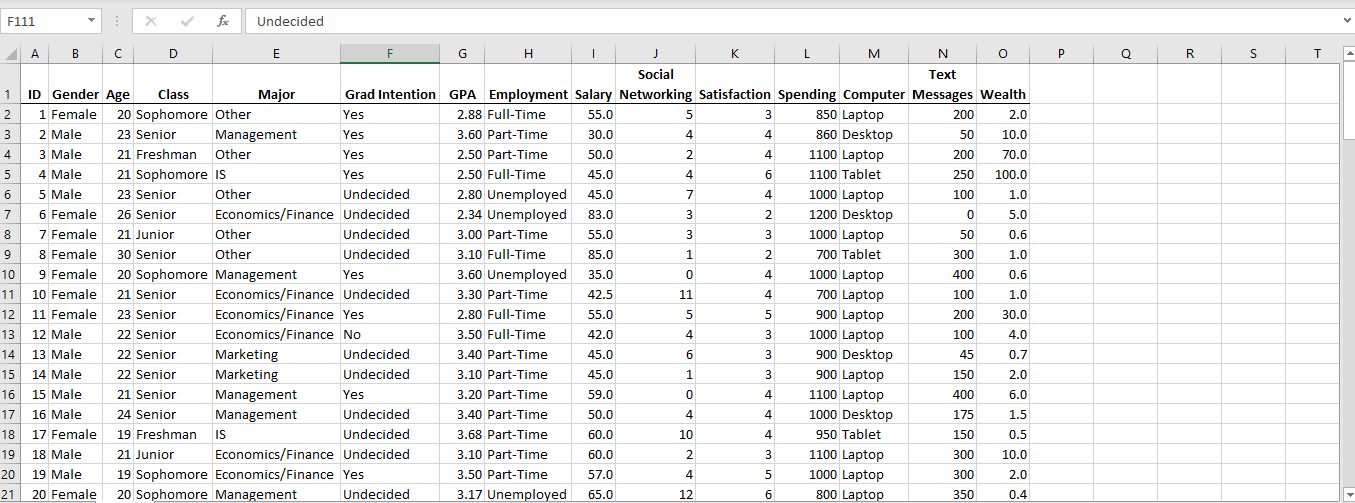Select the Text Messages cell 175

pos(942,414)
